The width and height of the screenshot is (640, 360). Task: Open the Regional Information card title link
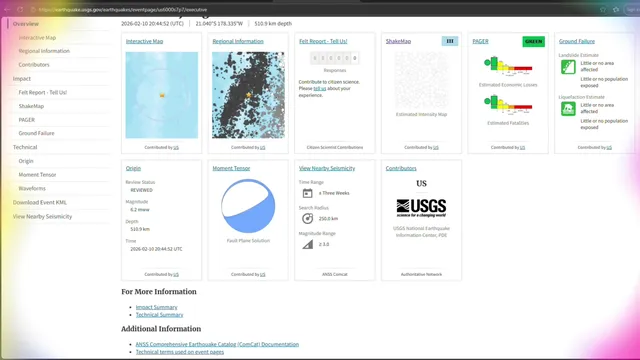(238, 41)
